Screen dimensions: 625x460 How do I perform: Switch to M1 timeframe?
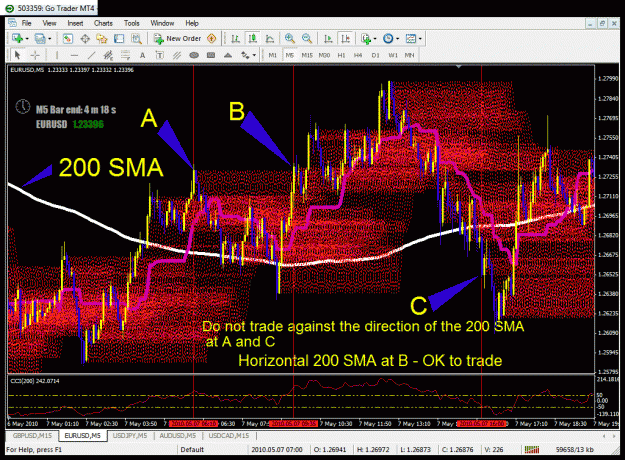point(273,55)
